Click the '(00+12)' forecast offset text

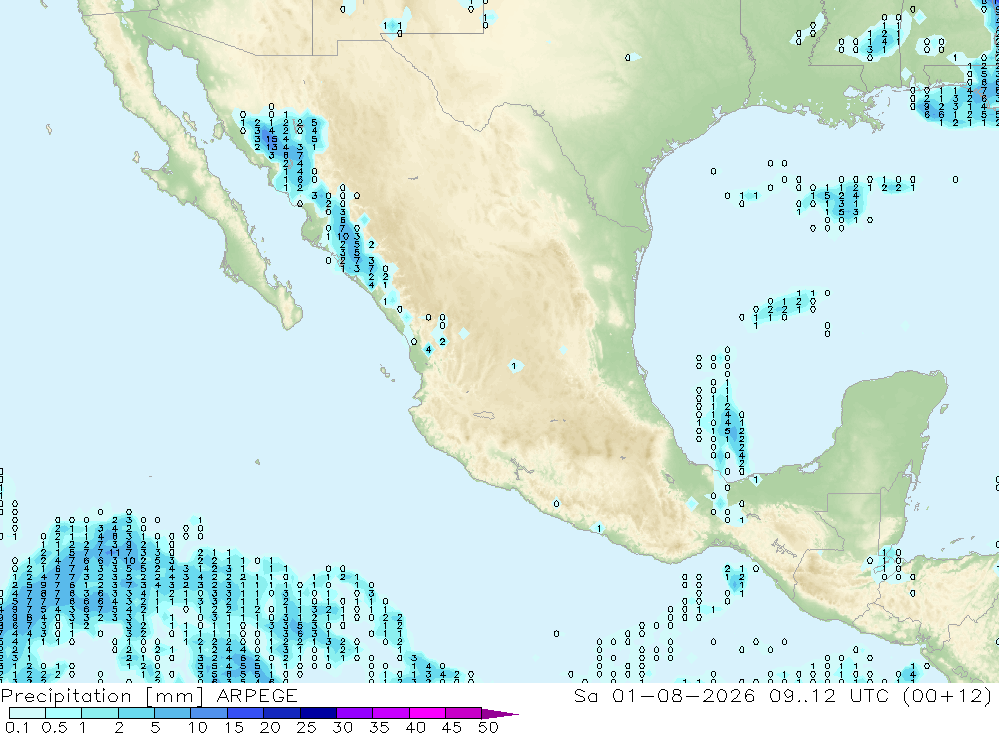click(947, 695)
